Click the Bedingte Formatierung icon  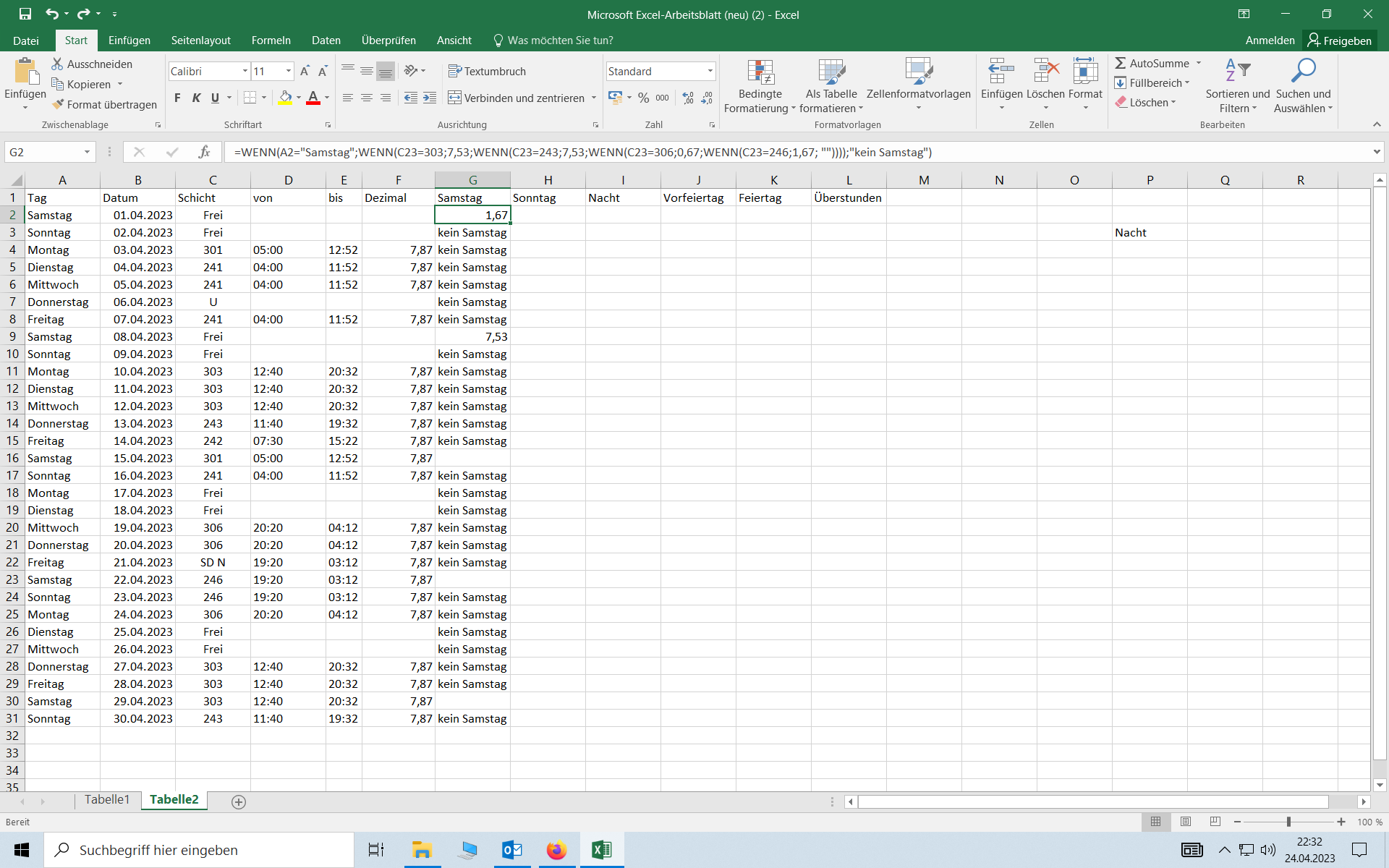(760, 72)
